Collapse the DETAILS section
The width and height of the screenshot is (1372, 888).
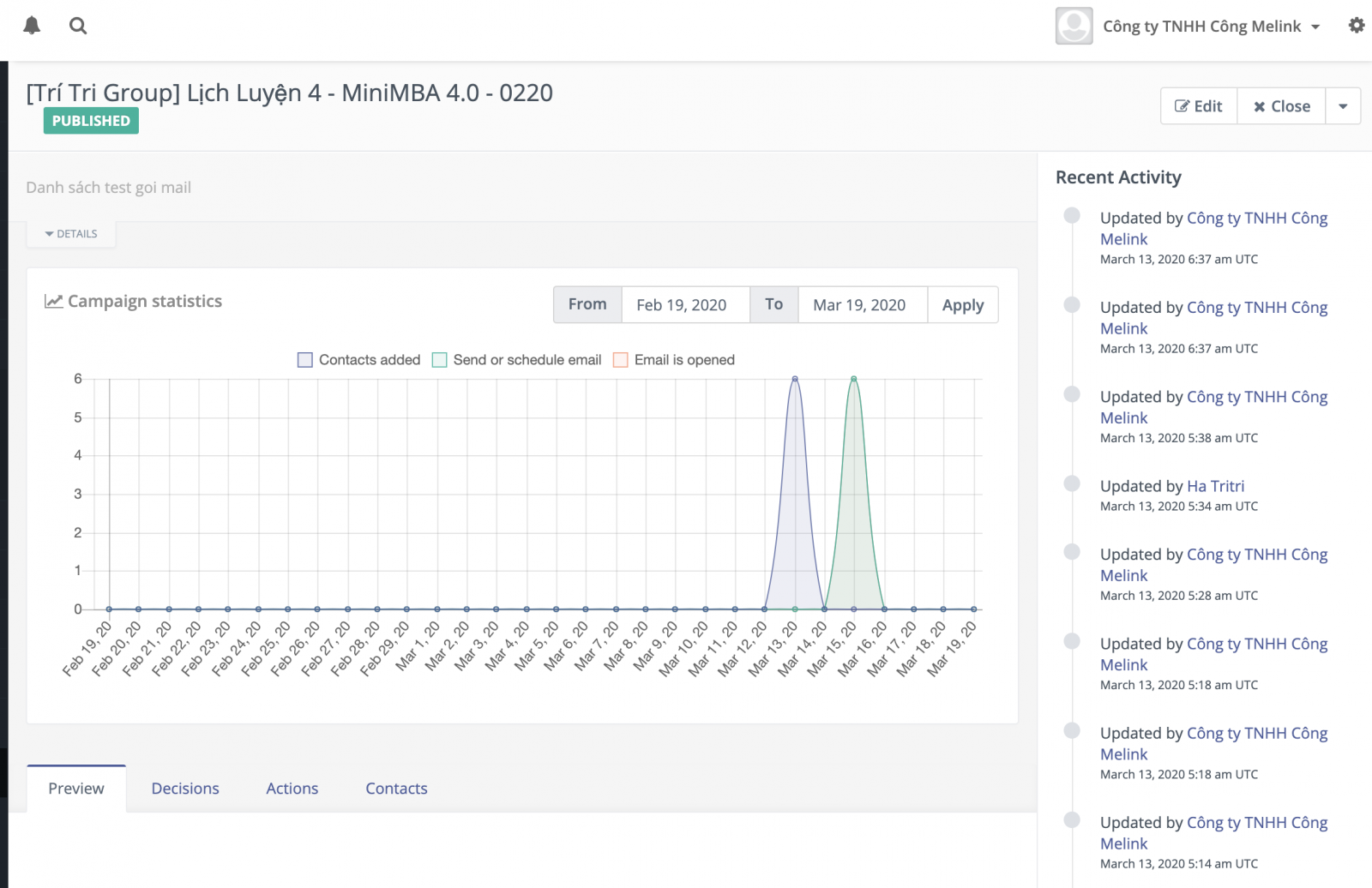coord(71,233)
